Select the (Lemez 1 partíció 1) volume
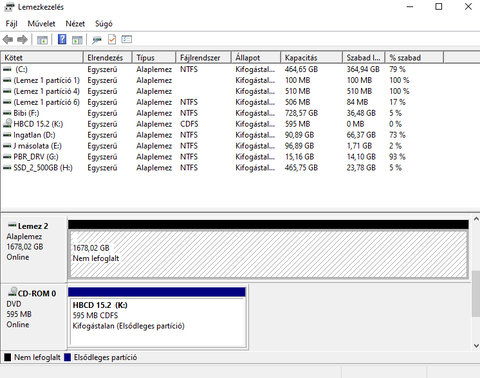The width and height of the screenshot is (480, 378). coord(47,80)
